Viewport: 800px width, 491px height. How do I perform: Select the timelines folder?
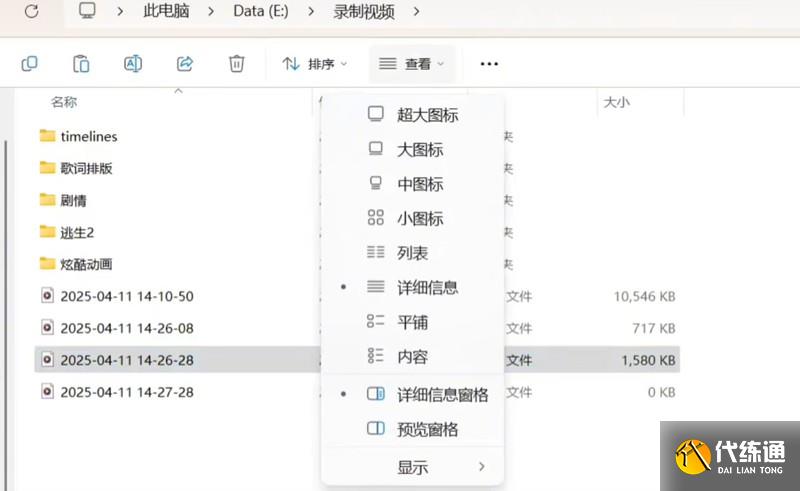tap(89, 136)
